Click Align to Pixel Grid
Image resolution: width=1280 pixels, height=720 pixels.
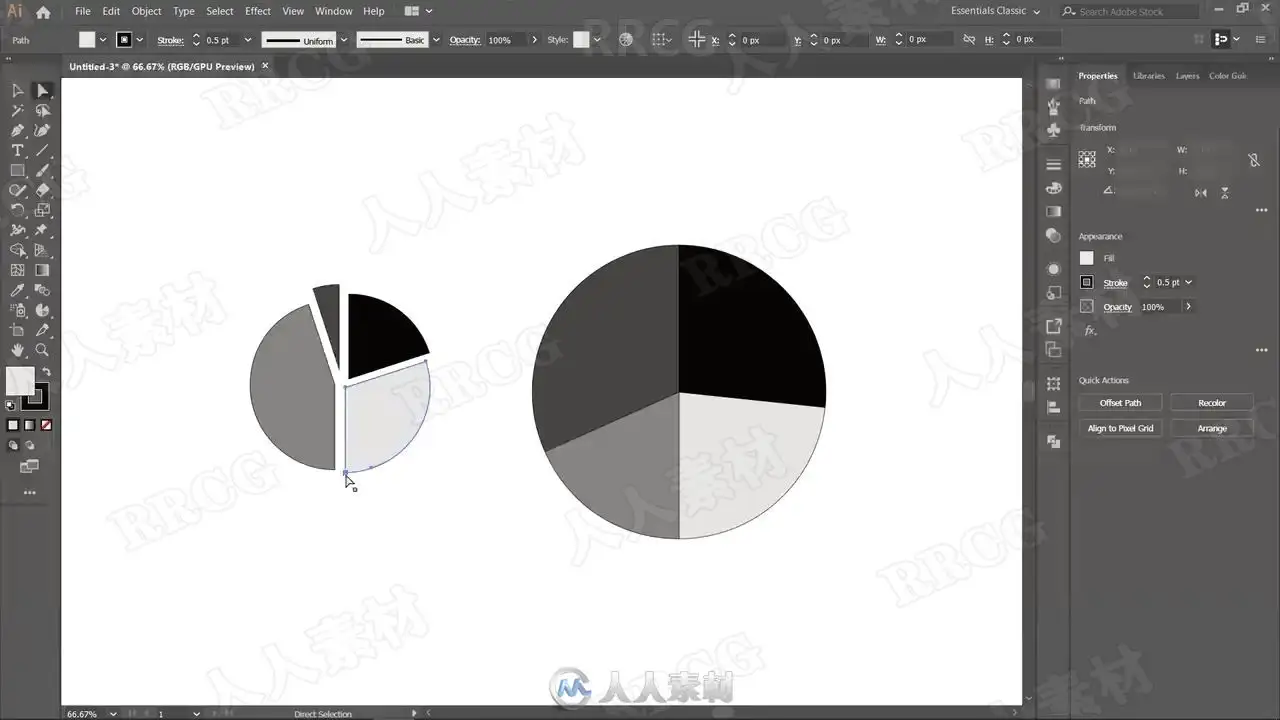(1120, 428)
